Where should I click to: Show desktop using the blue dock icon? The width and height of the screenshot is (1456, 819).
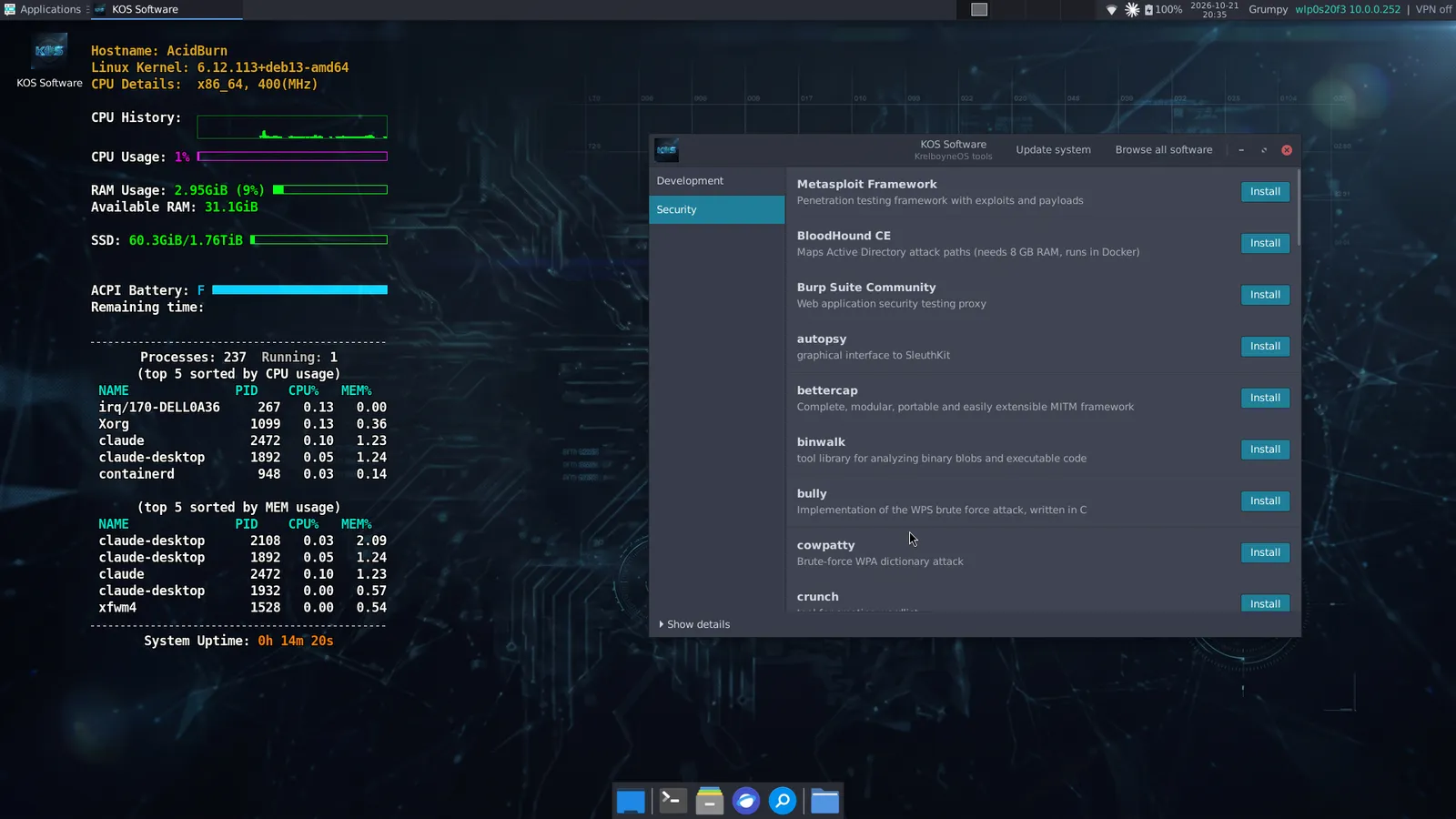click(631, 802)
